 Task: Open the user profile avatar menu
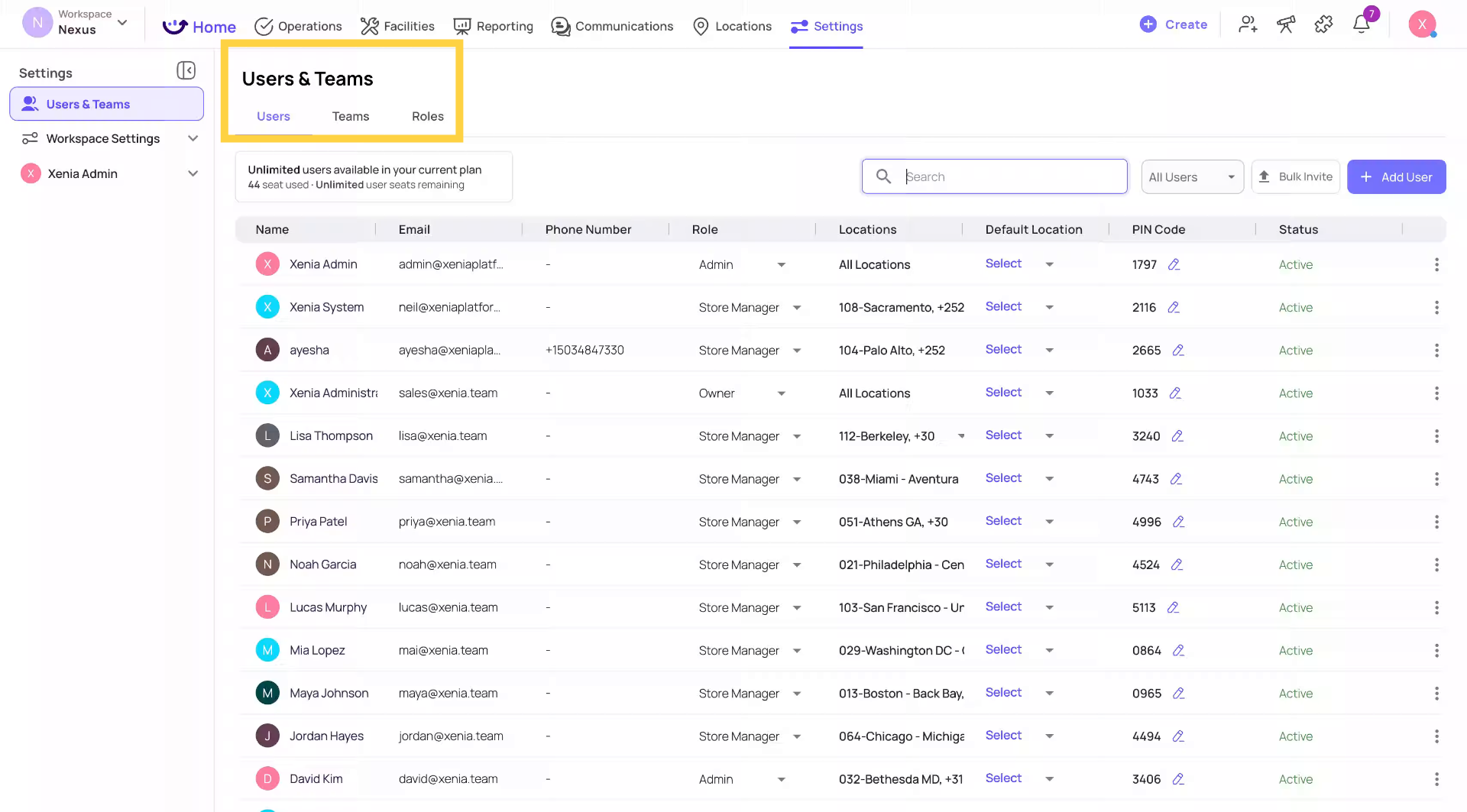tap(1422, 24)
